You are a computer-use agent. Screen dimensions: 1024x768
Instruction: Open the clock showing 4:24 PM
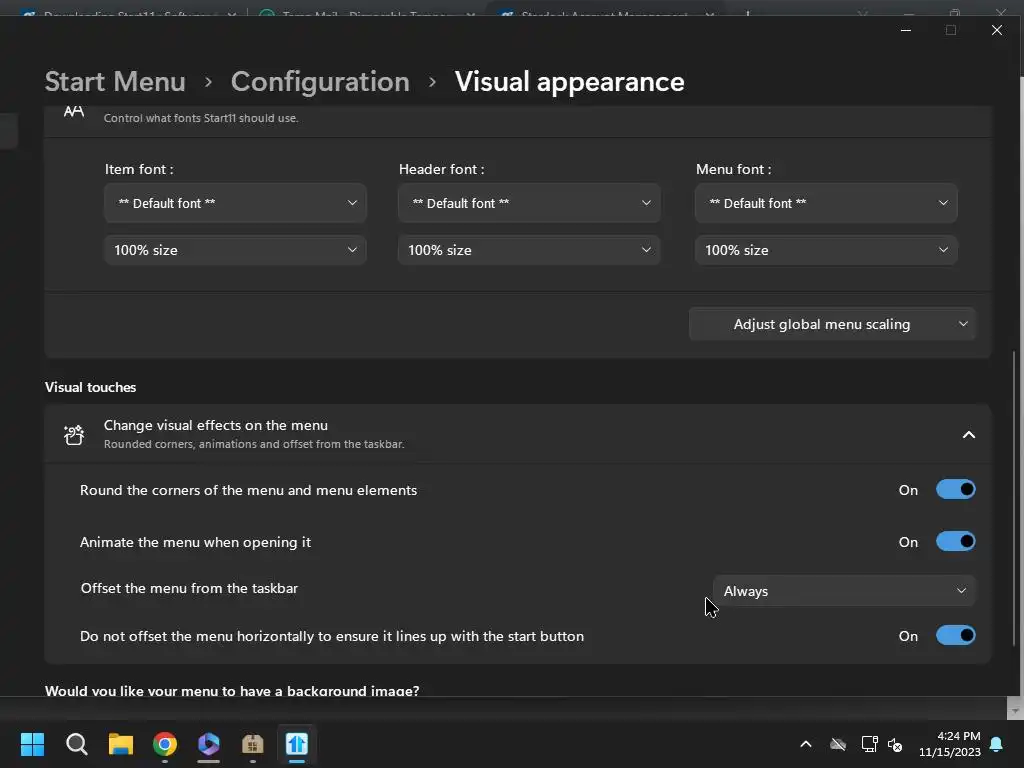950,744
